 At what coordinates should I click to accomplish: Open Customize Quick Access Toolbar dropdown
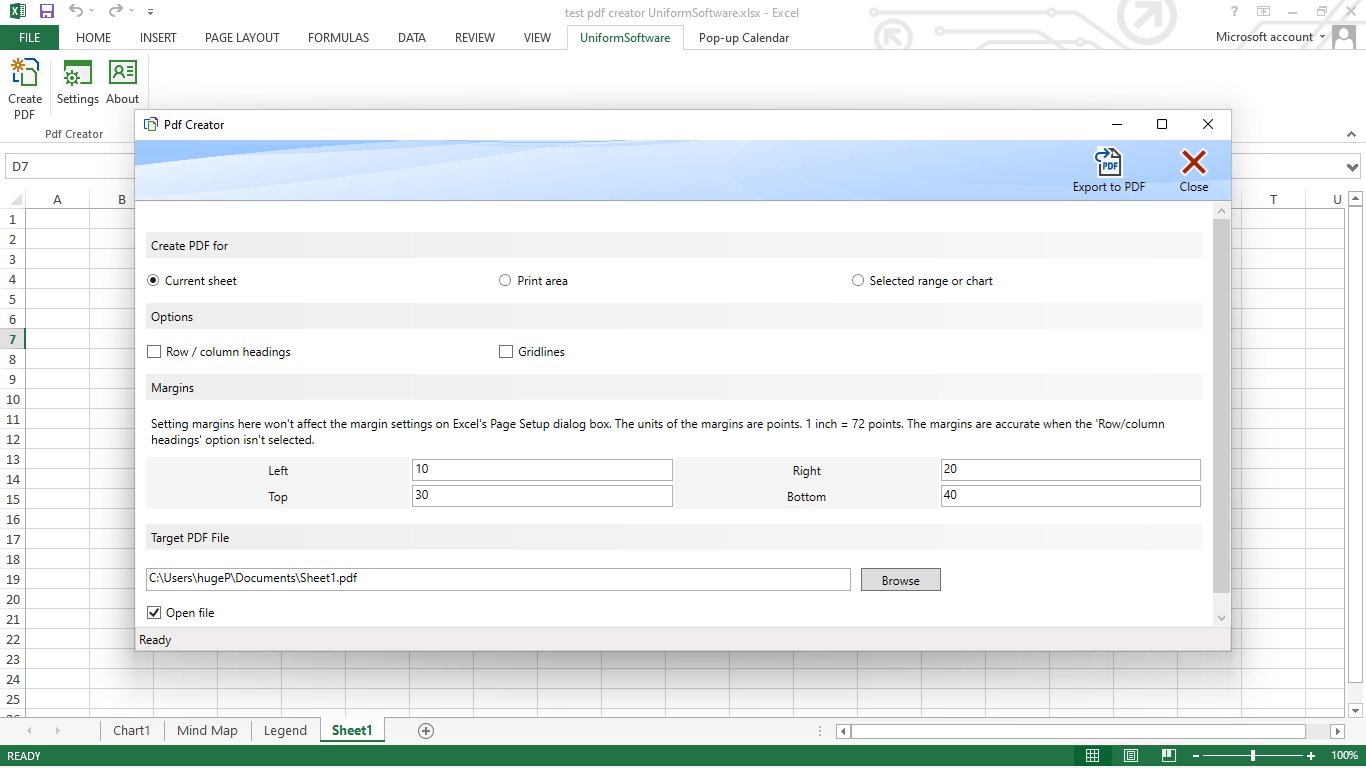[x=150, y=12]
